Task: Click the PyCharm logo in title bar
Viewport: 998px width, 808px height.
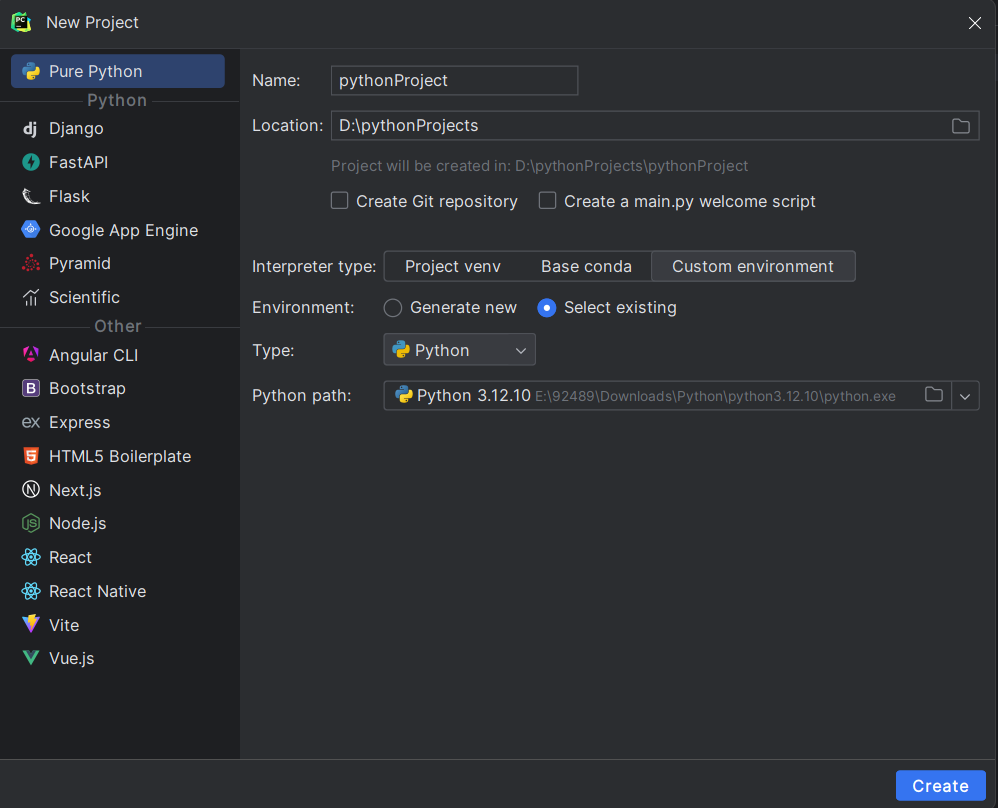Action: (21, 22)
